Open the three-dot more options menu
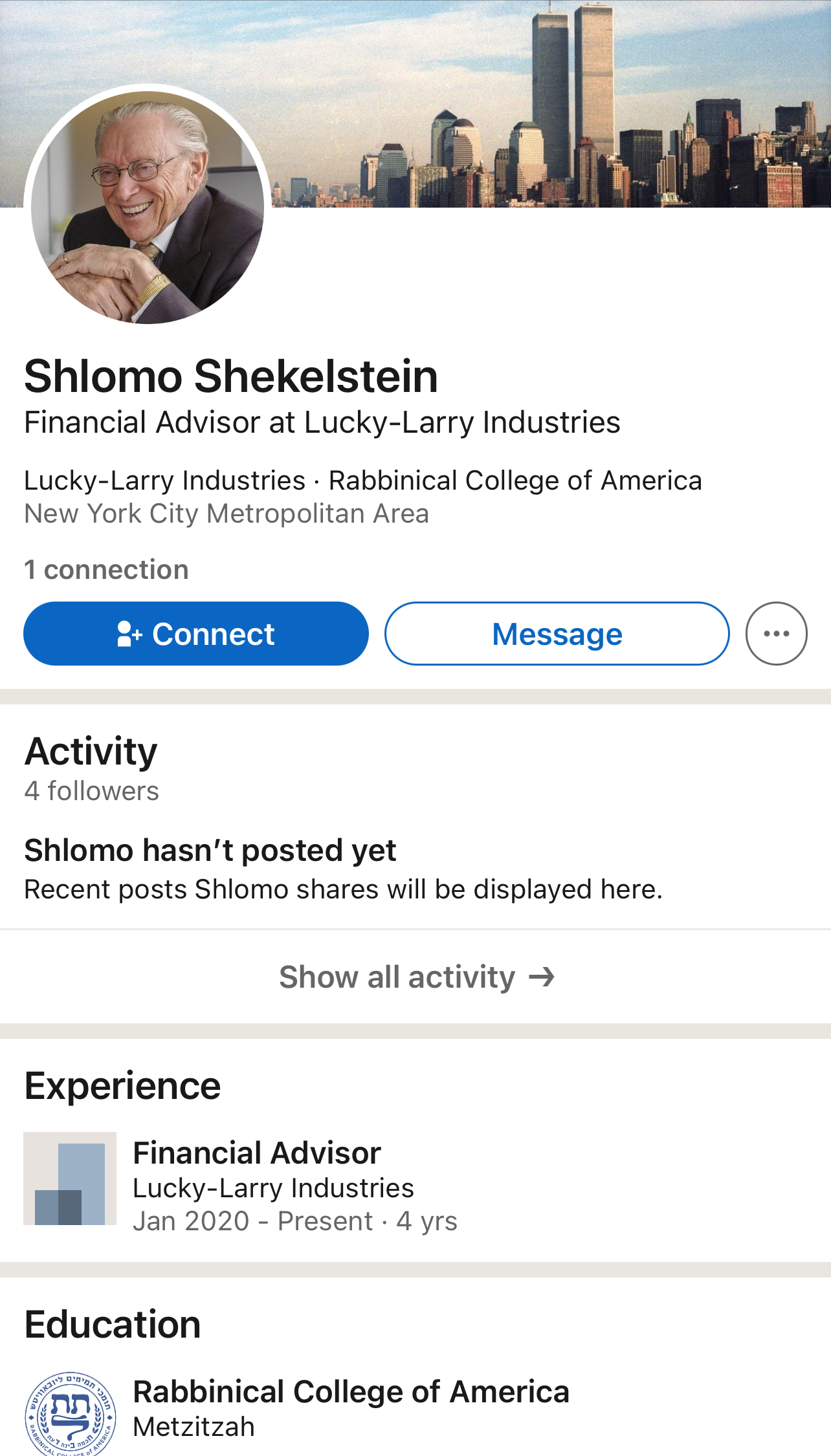The image size is (831, 1456). (776, 634)
